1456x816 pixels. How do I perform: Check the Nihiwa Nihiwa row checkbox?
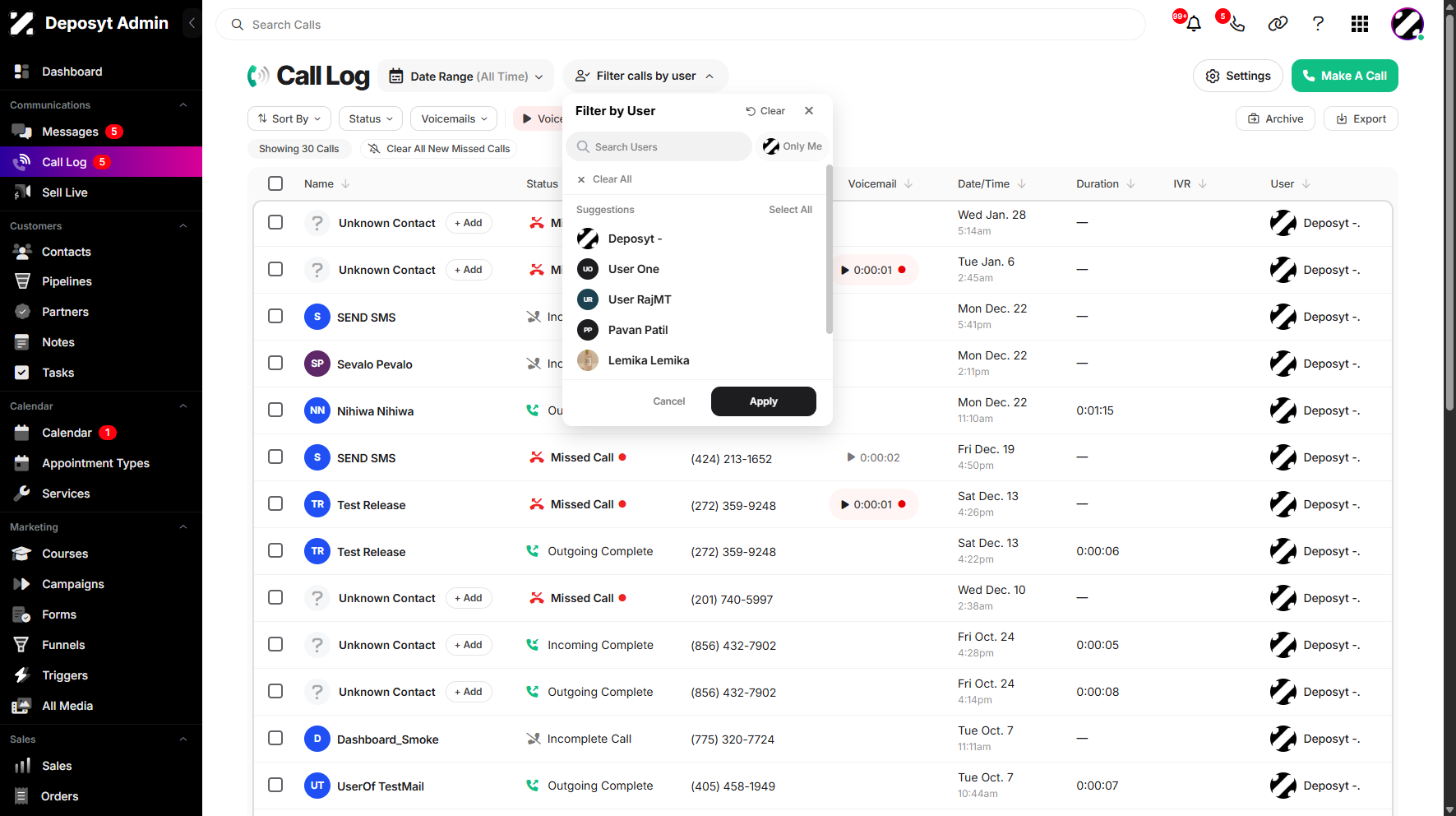click(275, 410)
